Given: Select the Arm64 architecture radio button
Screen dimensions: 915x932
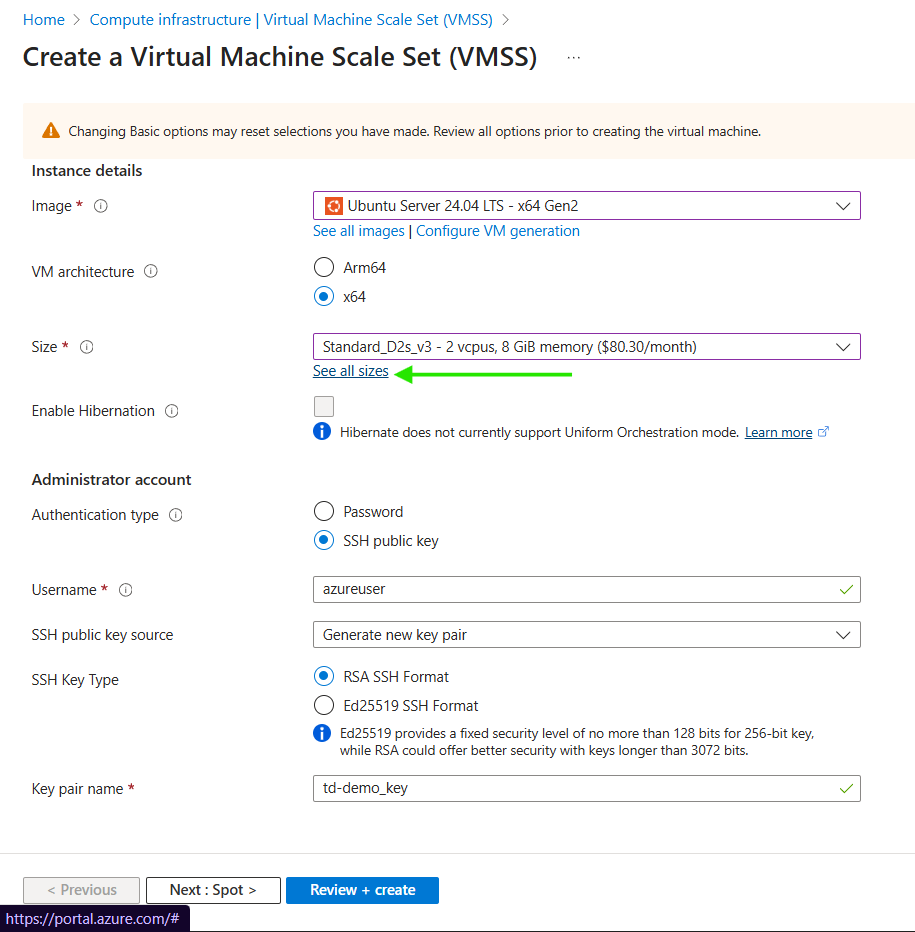Looking at the screenshot, I should coord(323,267).
